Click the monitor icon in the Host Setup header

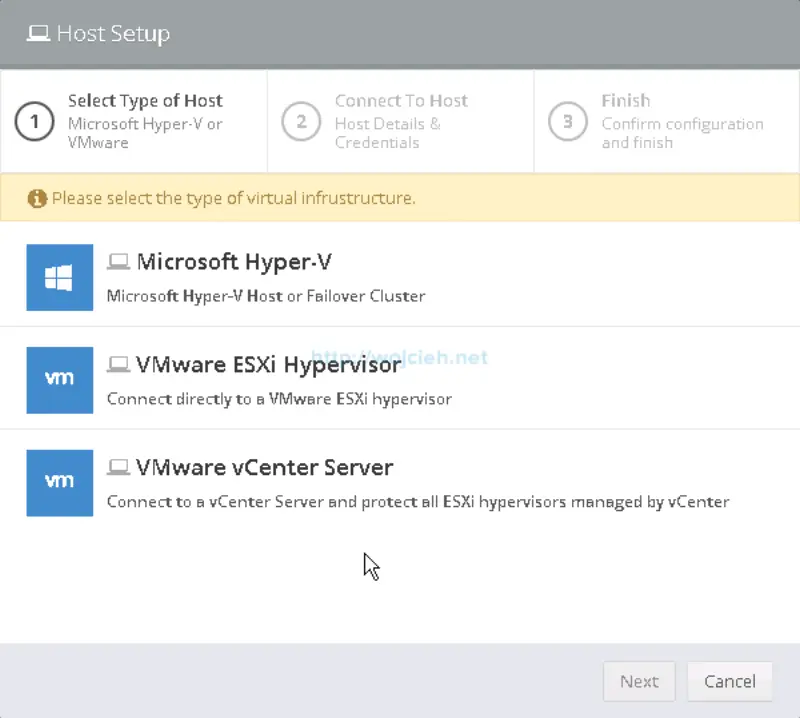click(x=40, y=32)
